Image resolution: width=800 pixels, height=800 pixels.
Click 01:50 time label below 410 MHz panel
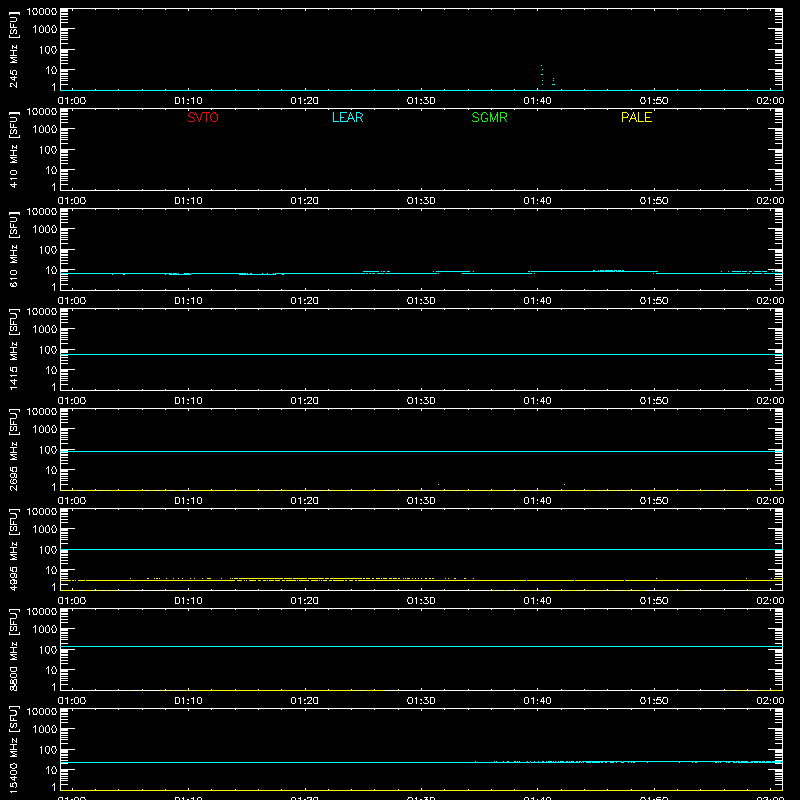654,201
